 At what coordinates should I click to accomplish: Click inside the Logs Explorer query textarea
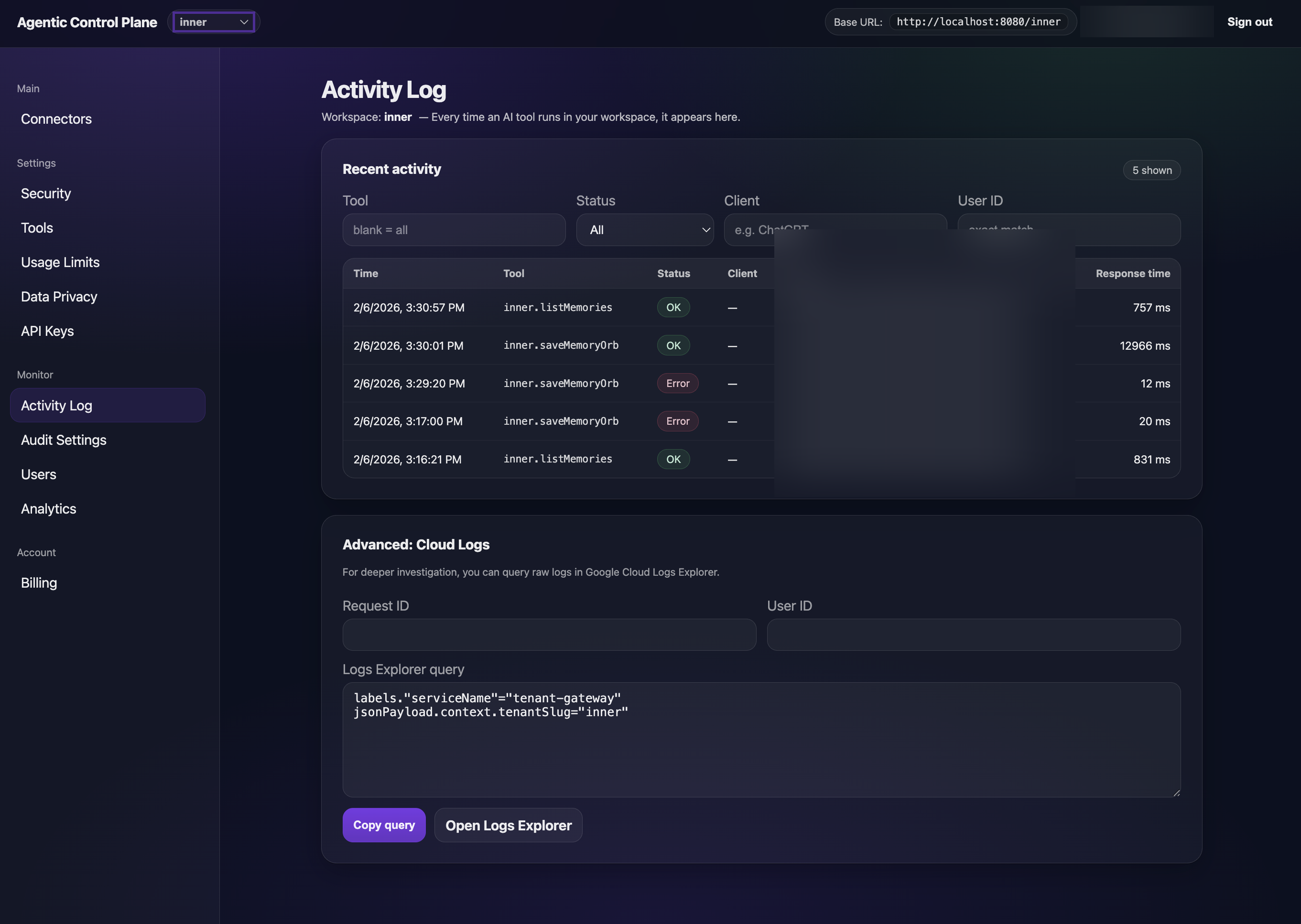click(x=761, y=740)
